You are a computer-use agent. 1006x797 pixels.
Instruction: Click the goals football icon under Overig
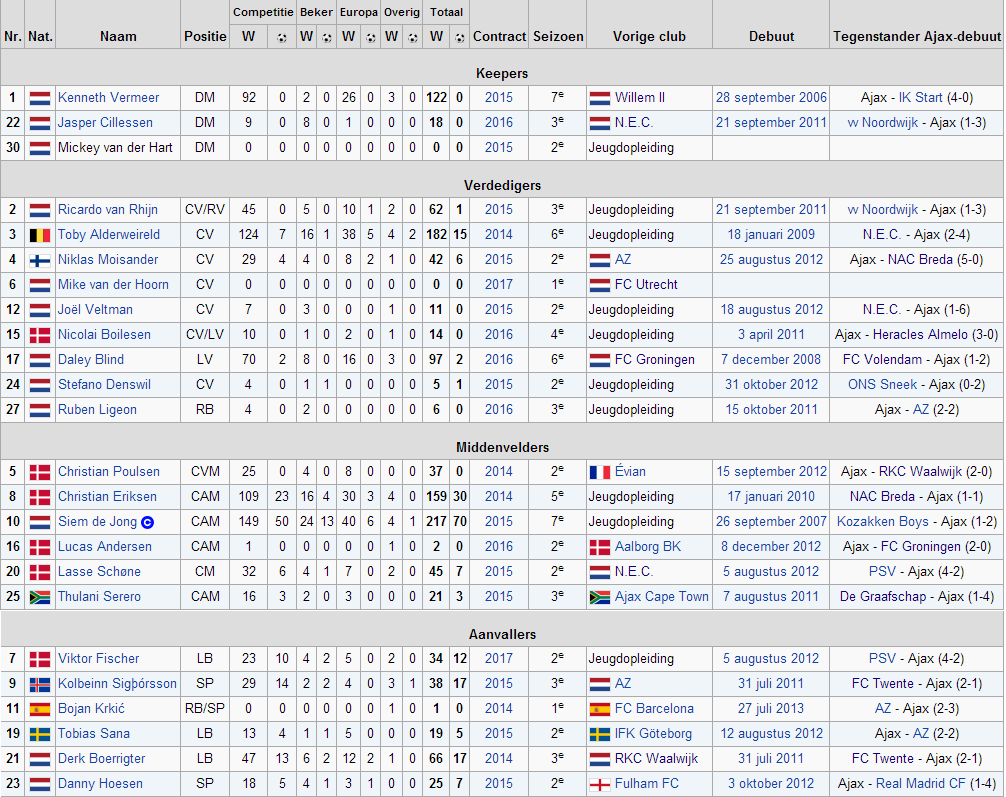click(413, 37)
